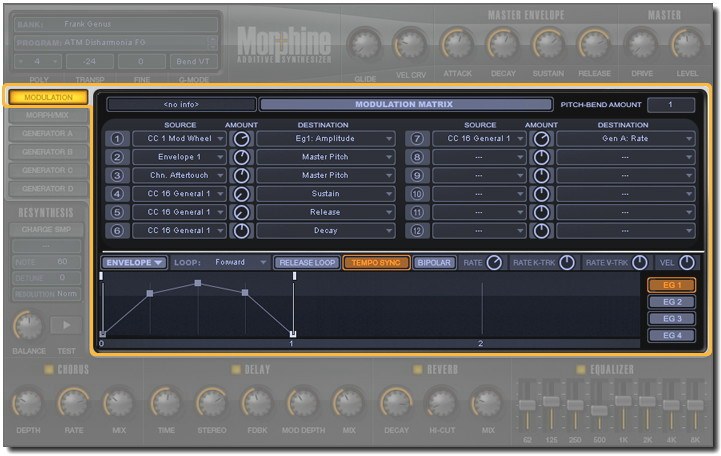
Task: Click the master DRIVE knob
Action: [641, 45]
